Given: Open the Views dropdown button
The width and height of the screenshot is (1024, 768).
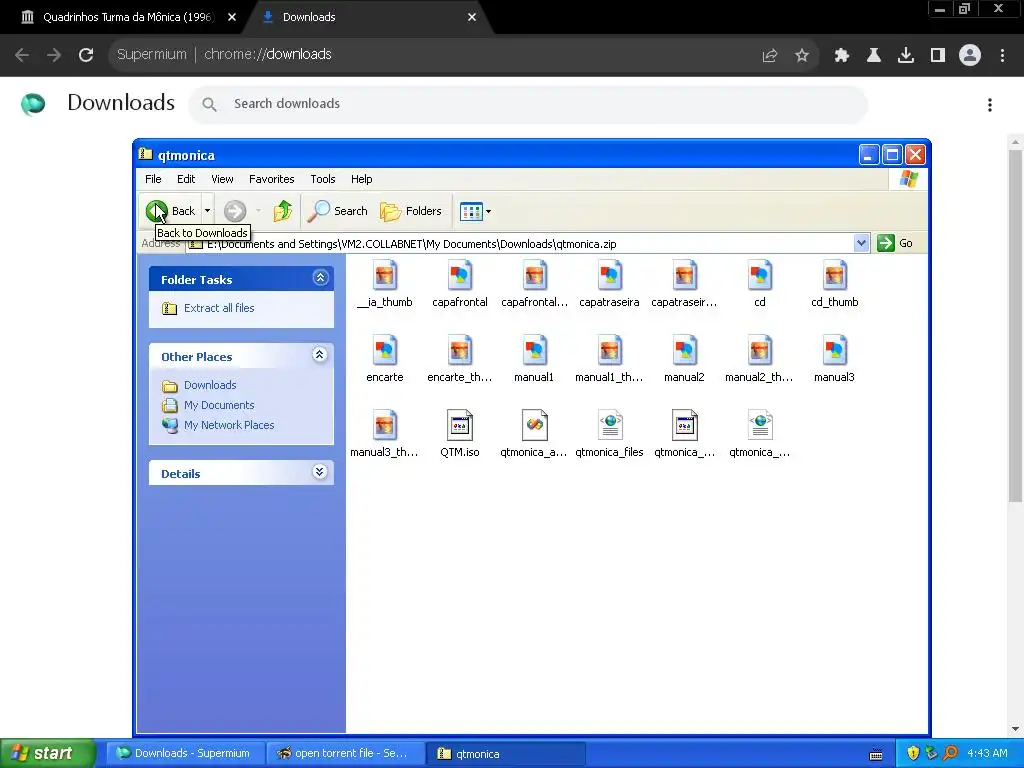Looking at the screenshot, I should tap(475, 211).
